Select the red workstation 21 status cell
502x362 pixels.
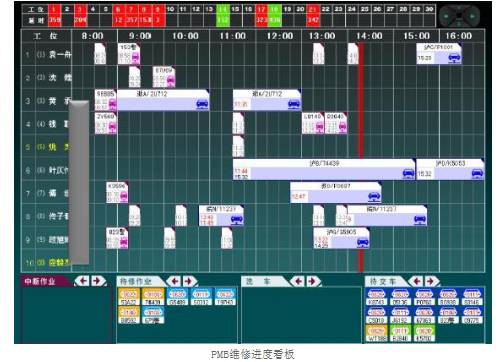(x=313, y=15)
